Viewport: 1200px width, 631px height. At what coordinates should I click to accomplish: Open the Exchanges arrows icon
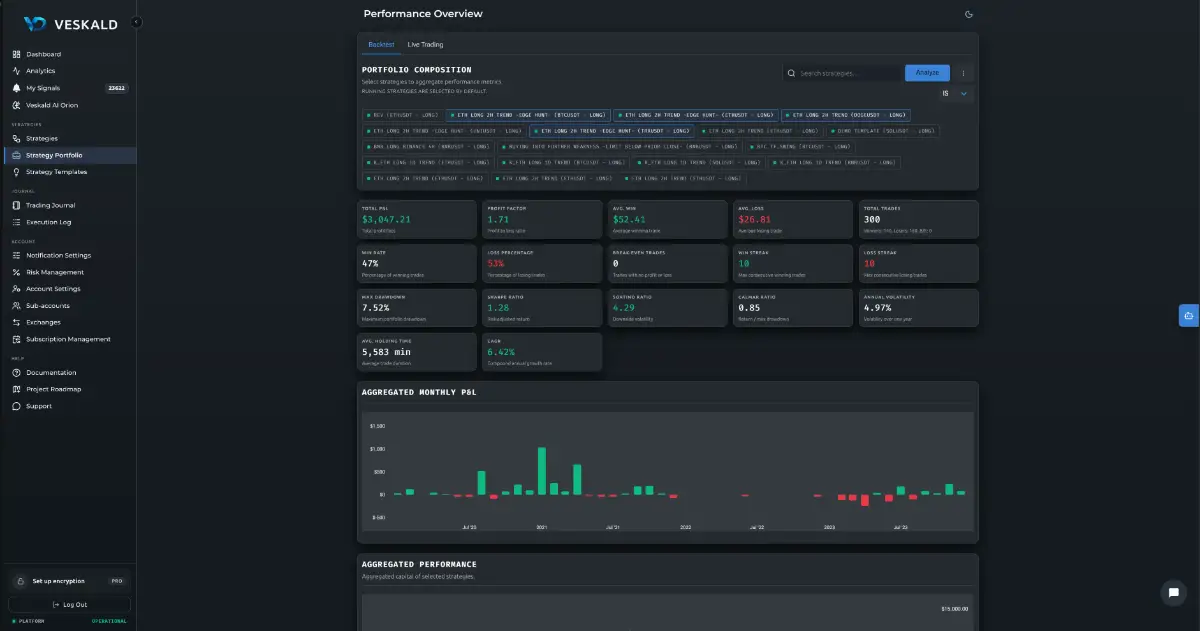coord(16,322)
